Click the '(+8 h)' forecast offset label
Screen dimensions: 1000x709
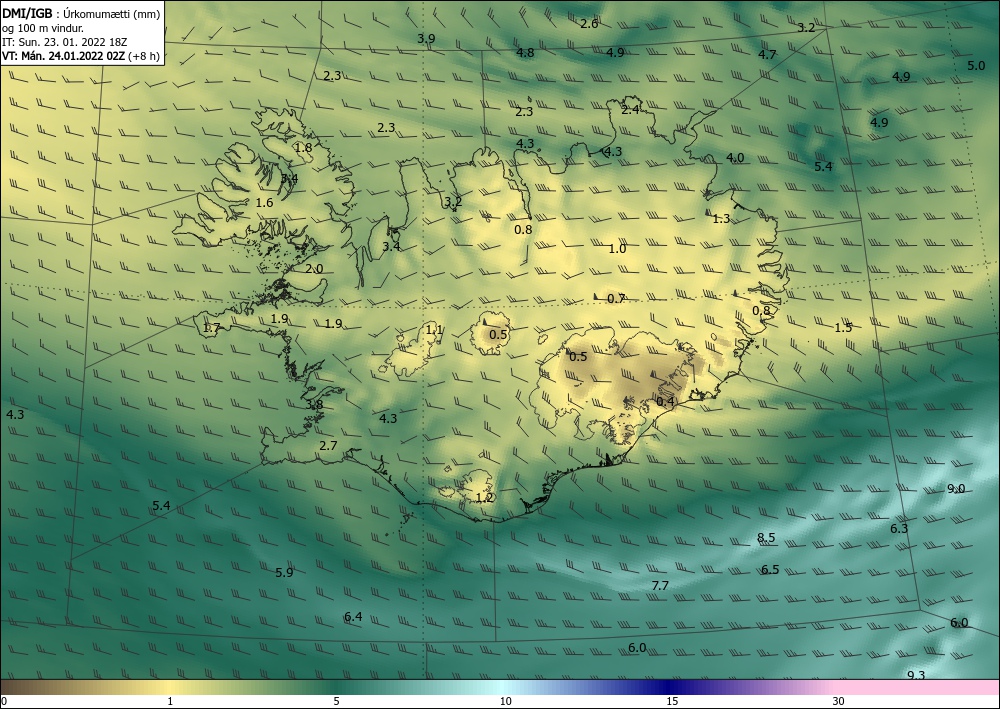point(144,56)
